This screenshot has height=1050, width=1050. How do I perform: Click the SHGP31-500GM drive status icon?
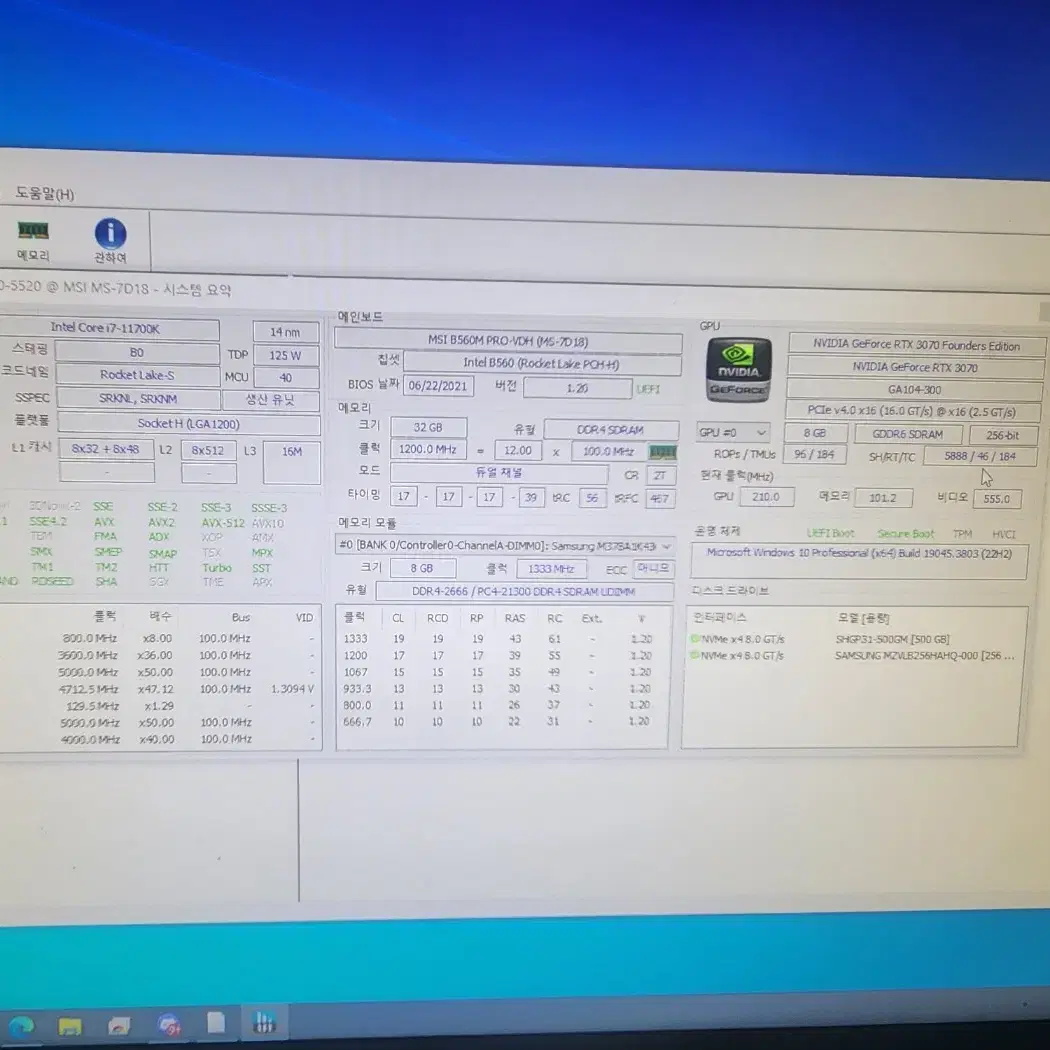pos(694,639)
